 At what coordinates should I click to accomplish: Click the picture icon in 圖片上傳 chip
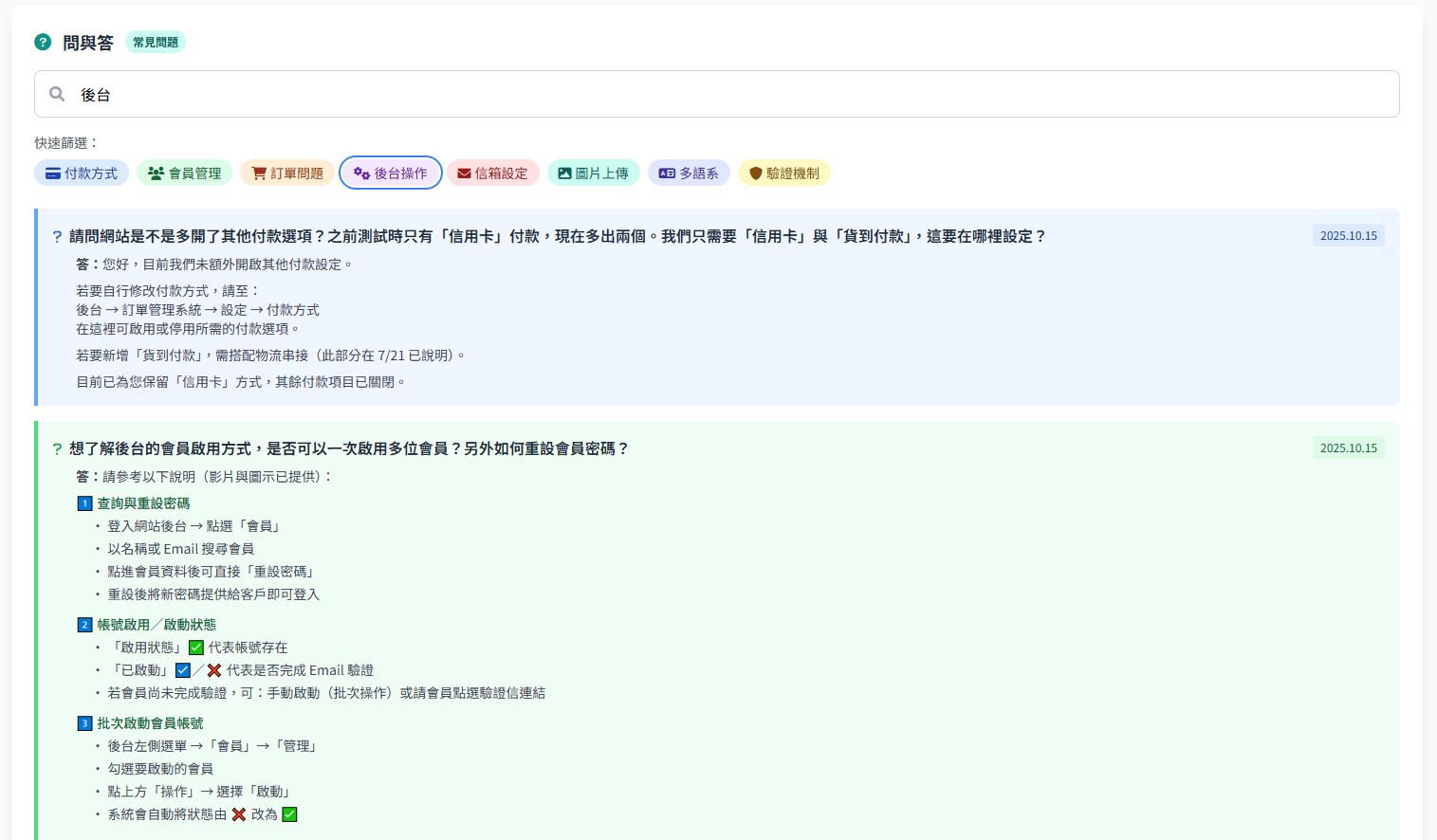pos(564,173)
